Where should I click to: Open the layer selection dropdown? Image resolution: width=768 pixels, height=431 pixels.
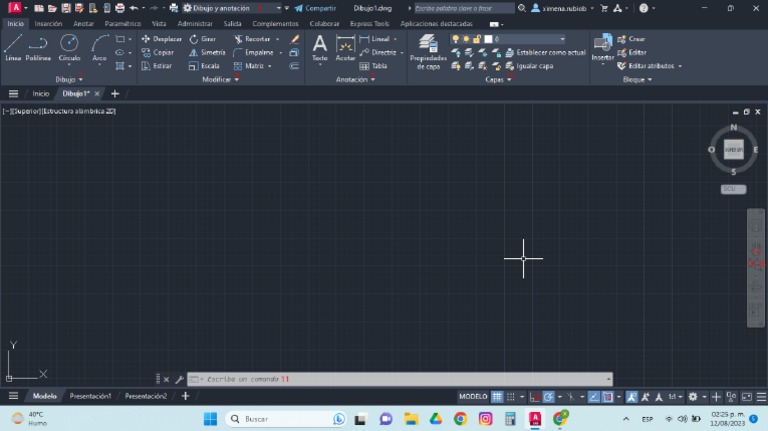point(562,39)
